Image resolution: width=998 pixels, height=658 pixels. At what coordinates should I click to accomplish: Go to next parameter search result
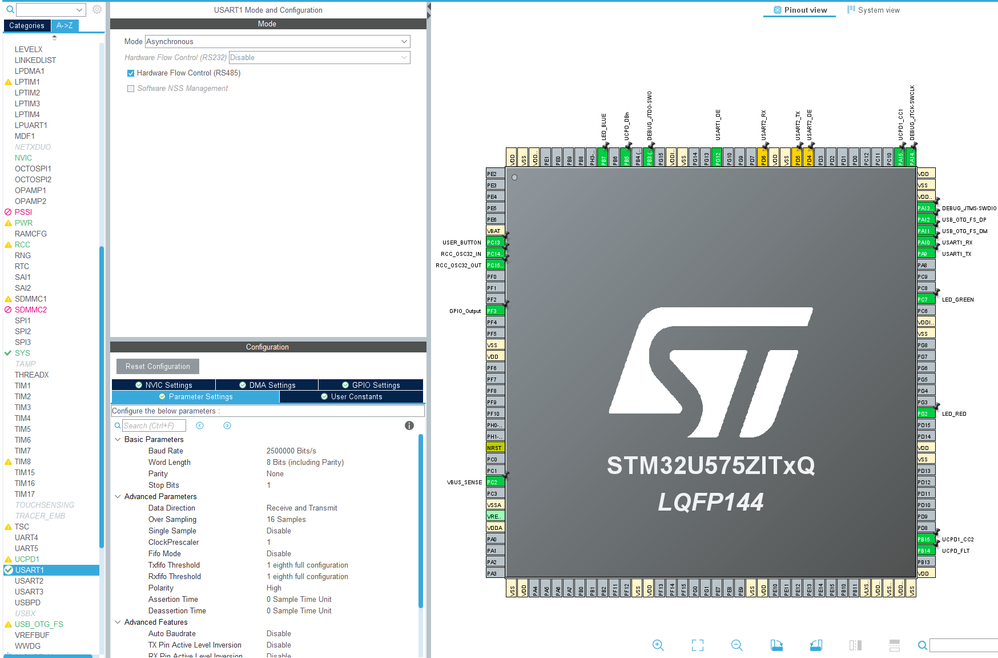click(227, 426)
